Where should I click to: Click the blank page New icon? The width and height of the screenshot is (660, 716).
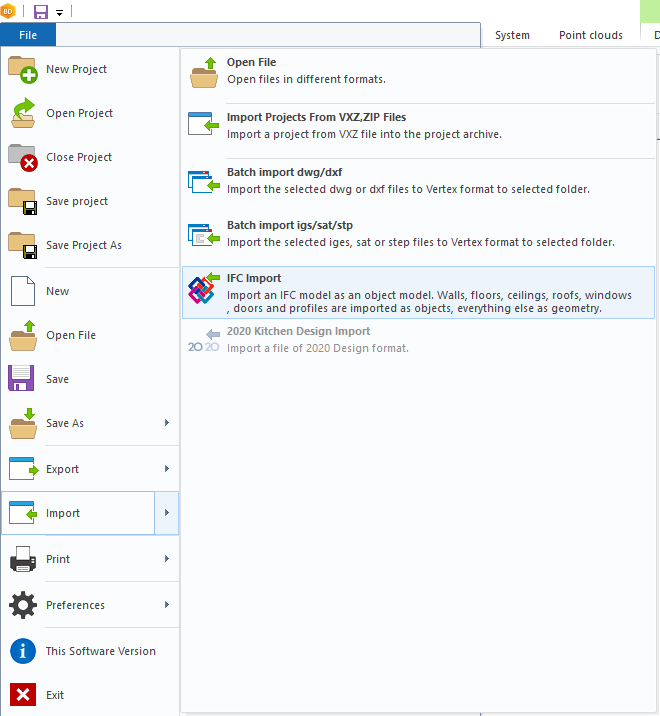coord(23,291)
